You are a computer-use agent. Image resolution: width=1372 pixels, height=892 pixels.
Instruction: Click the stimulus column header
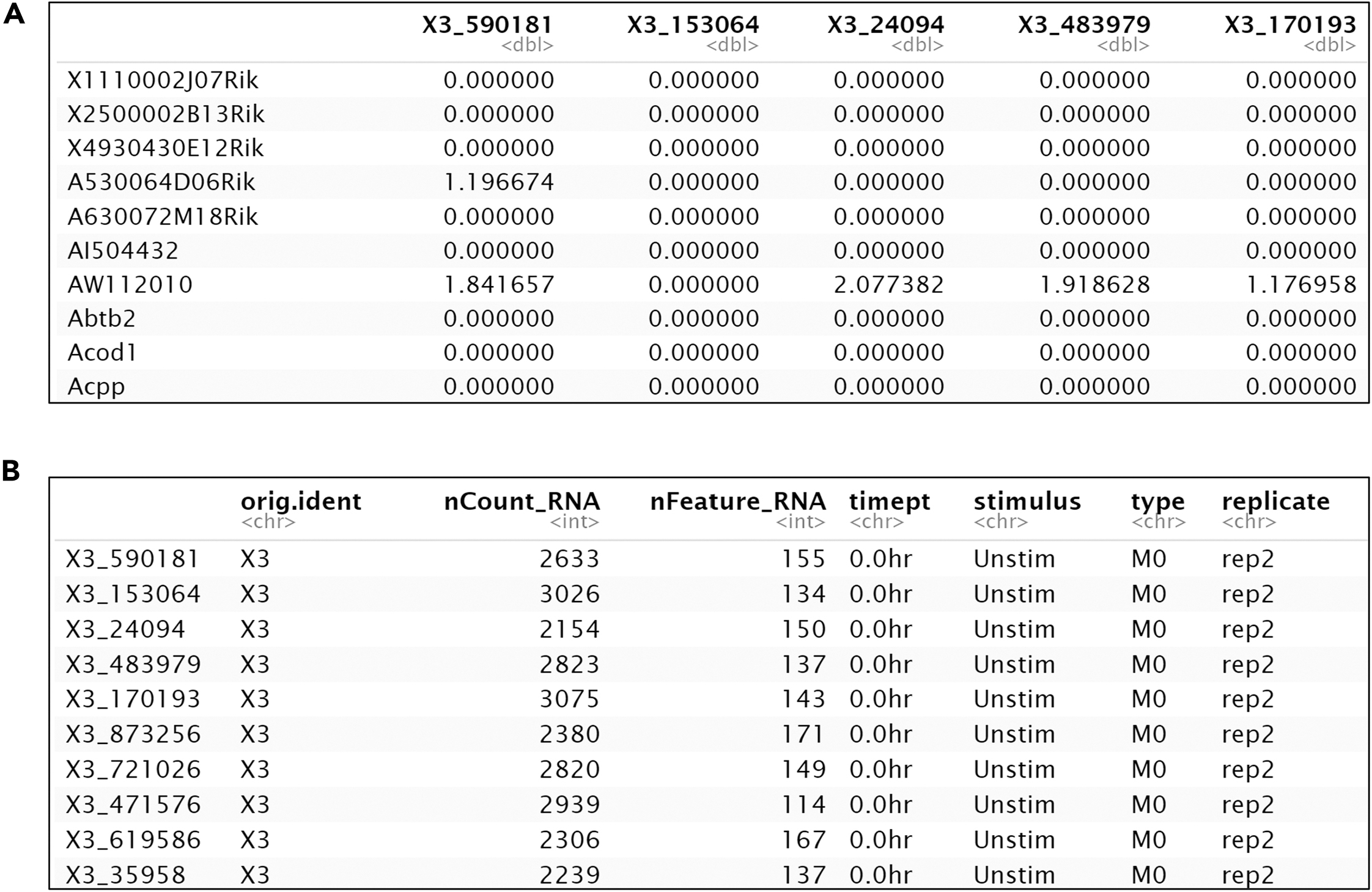pyautogui.click(x=1027, y=501)
